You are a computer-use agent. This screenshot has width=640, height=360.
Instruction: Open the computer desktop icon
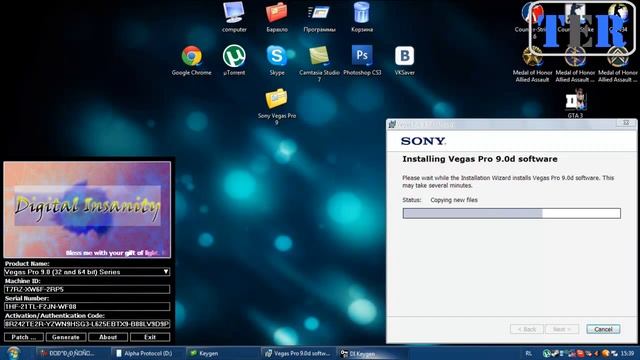click(234, 16)
